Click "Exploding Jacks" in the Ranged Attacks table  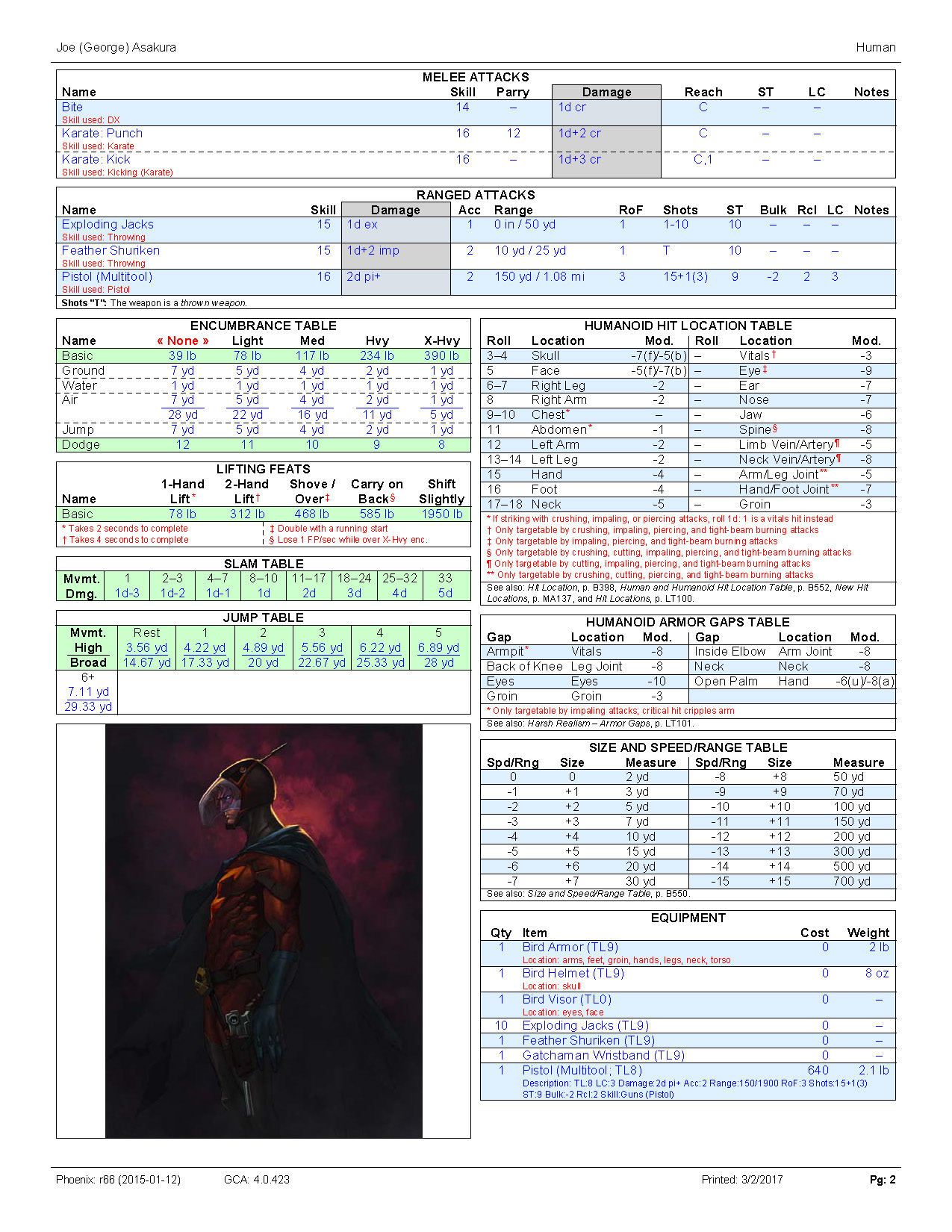(108, 225)
